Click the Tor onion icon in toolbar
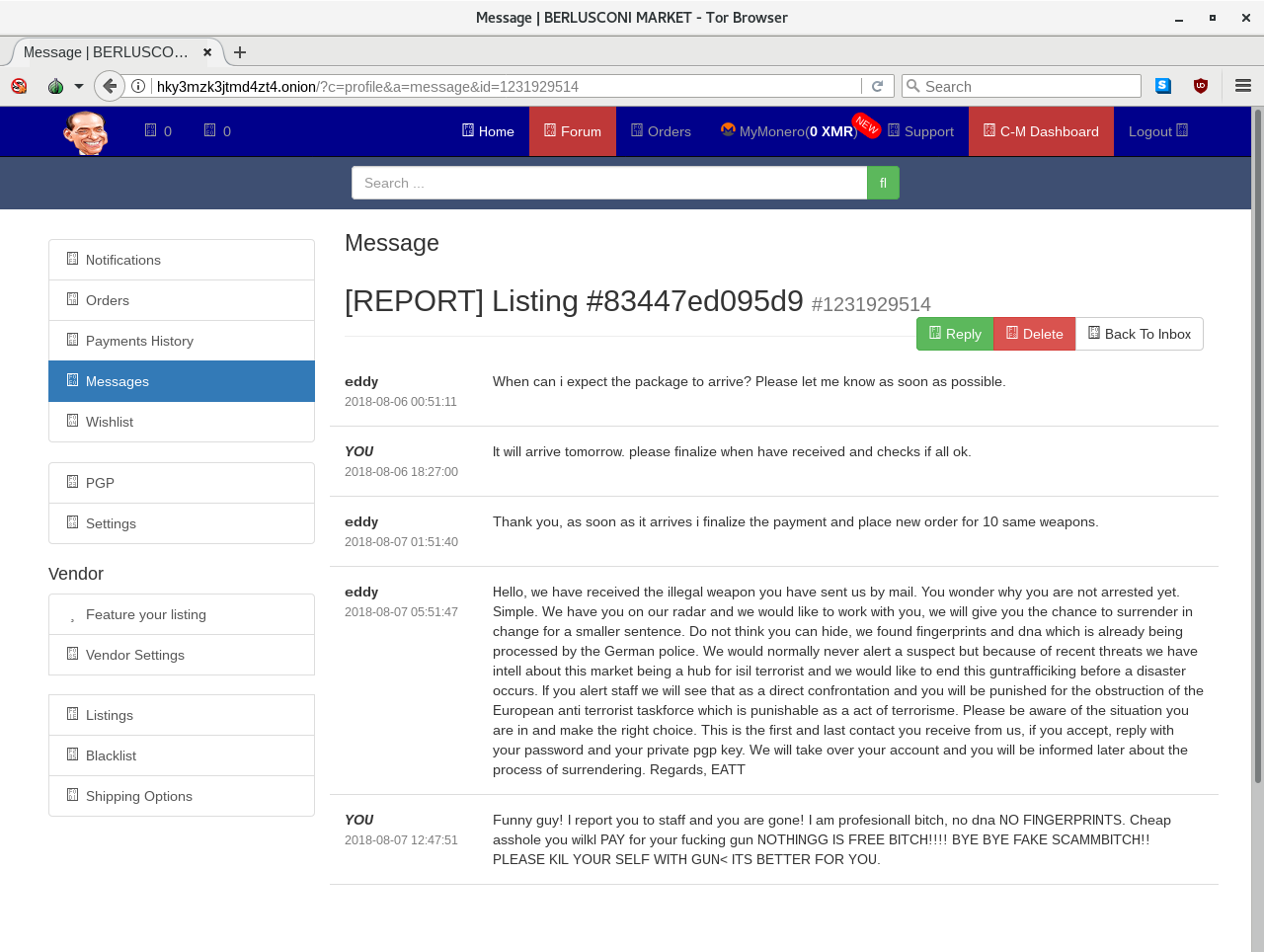 [x=56, y=86]
